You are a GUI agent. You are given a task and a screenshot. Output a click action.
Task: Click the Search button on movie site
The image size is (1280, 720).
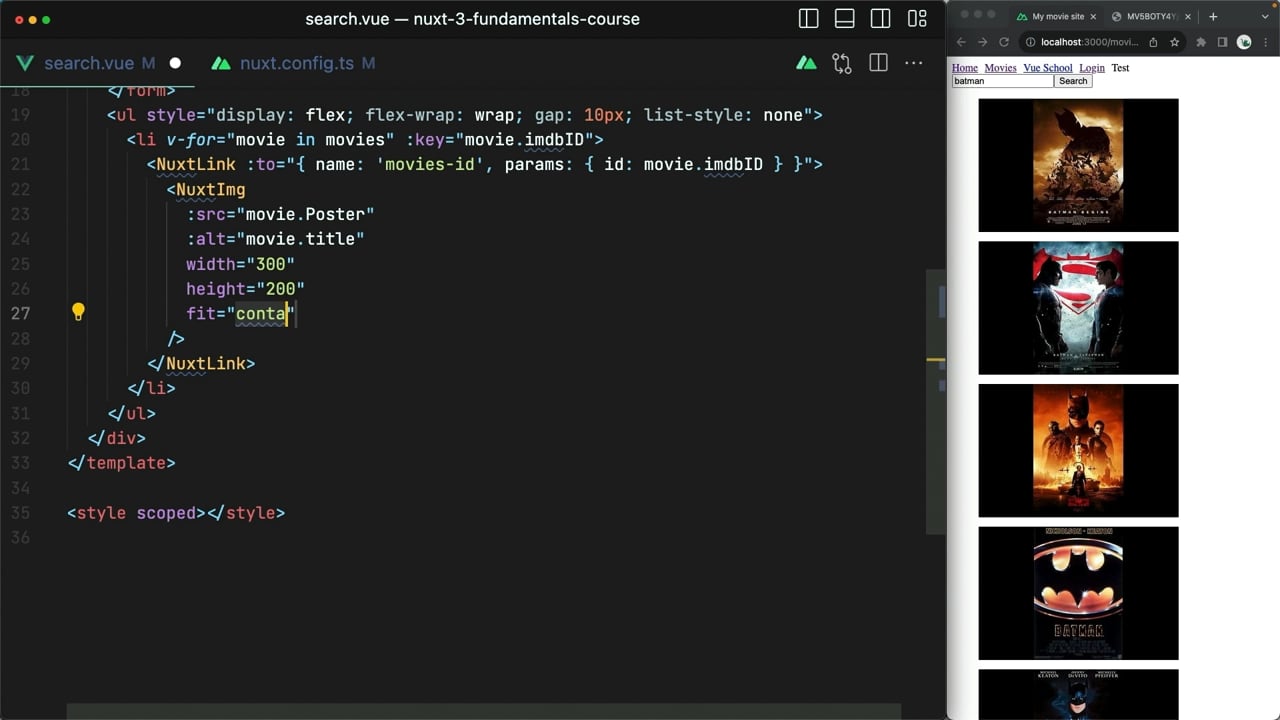tap(1073, 81)
